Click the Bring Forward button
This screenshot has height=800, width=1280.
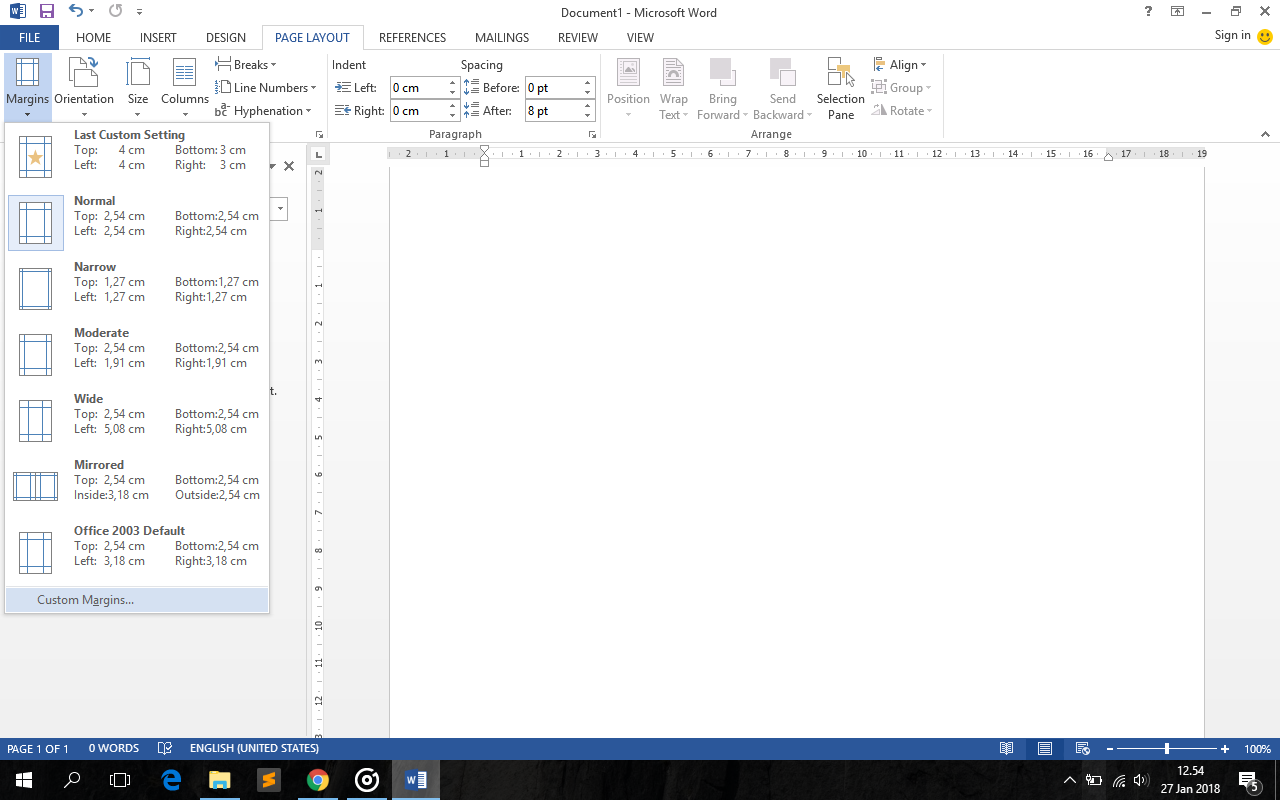pos(722,88)
